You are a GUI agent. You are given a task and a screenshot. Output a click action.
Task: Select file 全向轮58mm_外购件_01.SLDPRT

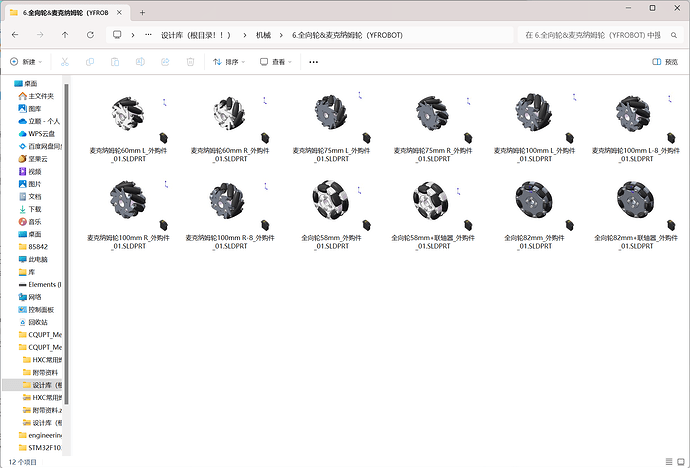click(331, 215)
